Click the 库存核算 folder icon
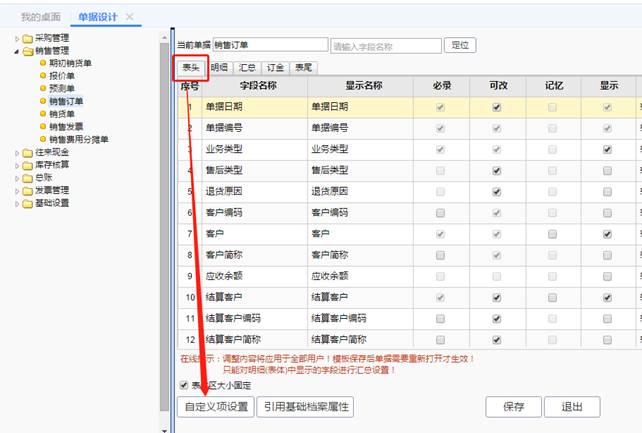This screenshot has height=433, width=642. click(x=28, y=166)
